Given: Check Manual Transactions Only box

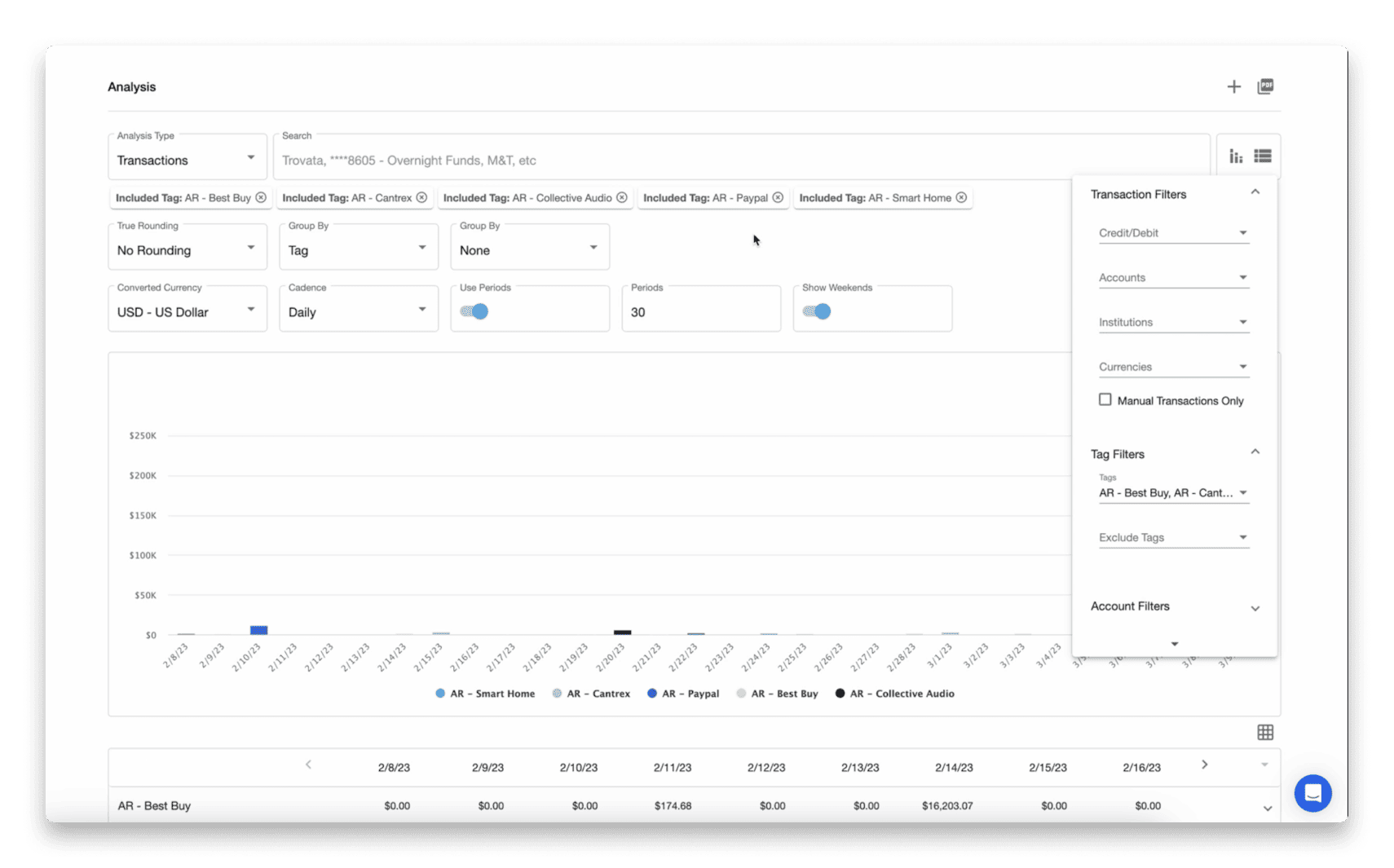Looking at the screenshot, I should 1105,400.
